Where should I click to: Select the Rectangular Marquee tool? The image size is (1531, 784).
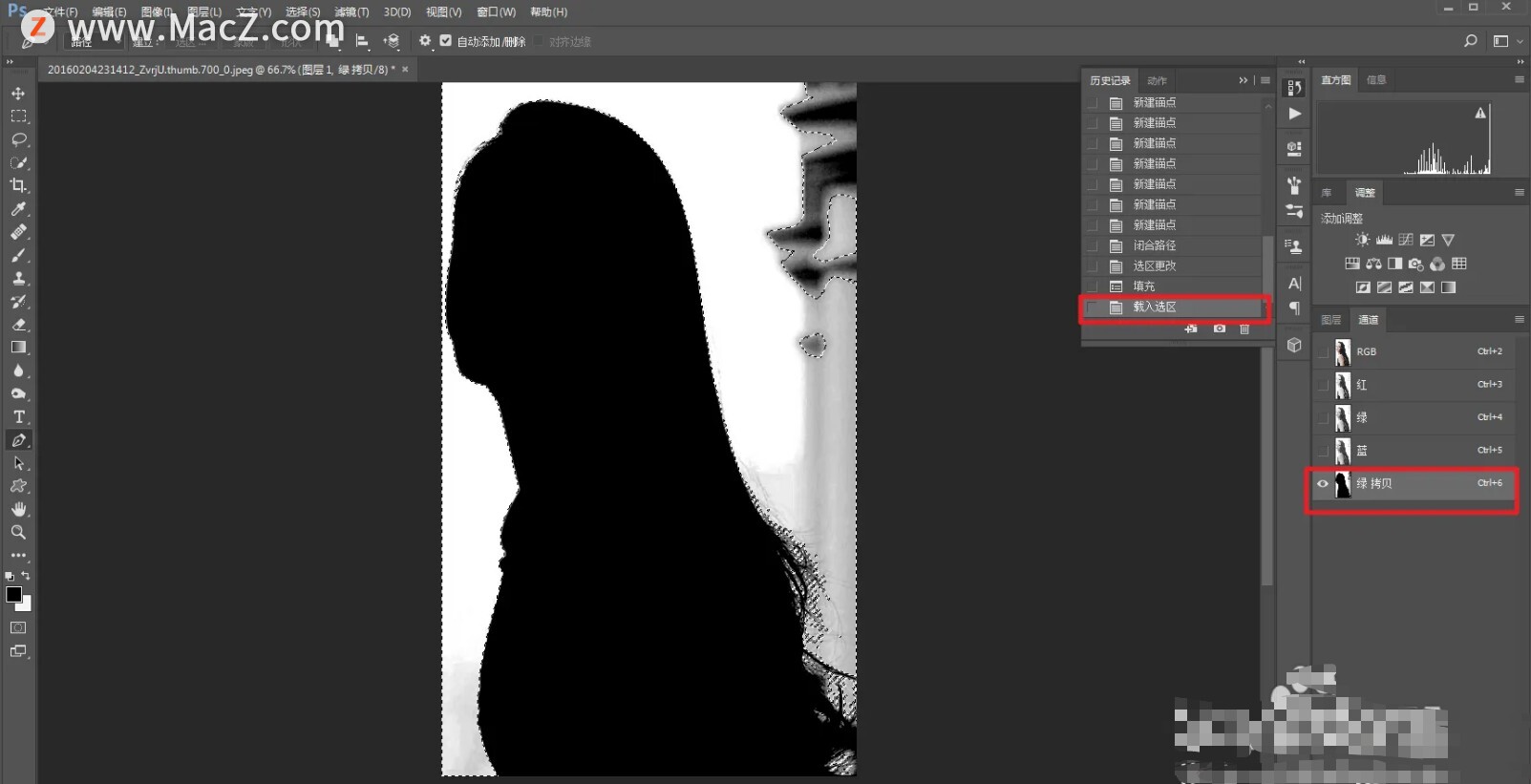[x=18, y=117]
